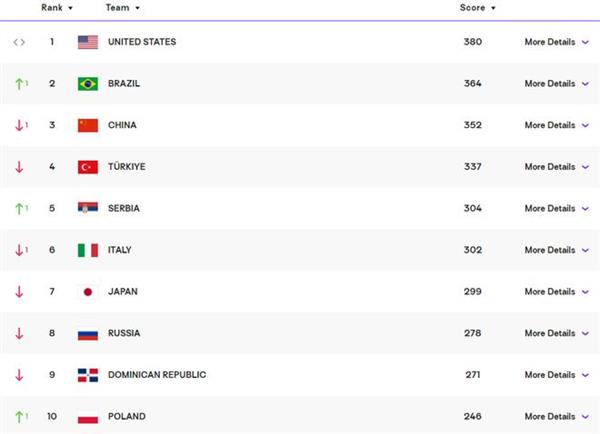Click the Türkiye flag icon
Viewport: 600px width, 434px height.
(88, 167)
